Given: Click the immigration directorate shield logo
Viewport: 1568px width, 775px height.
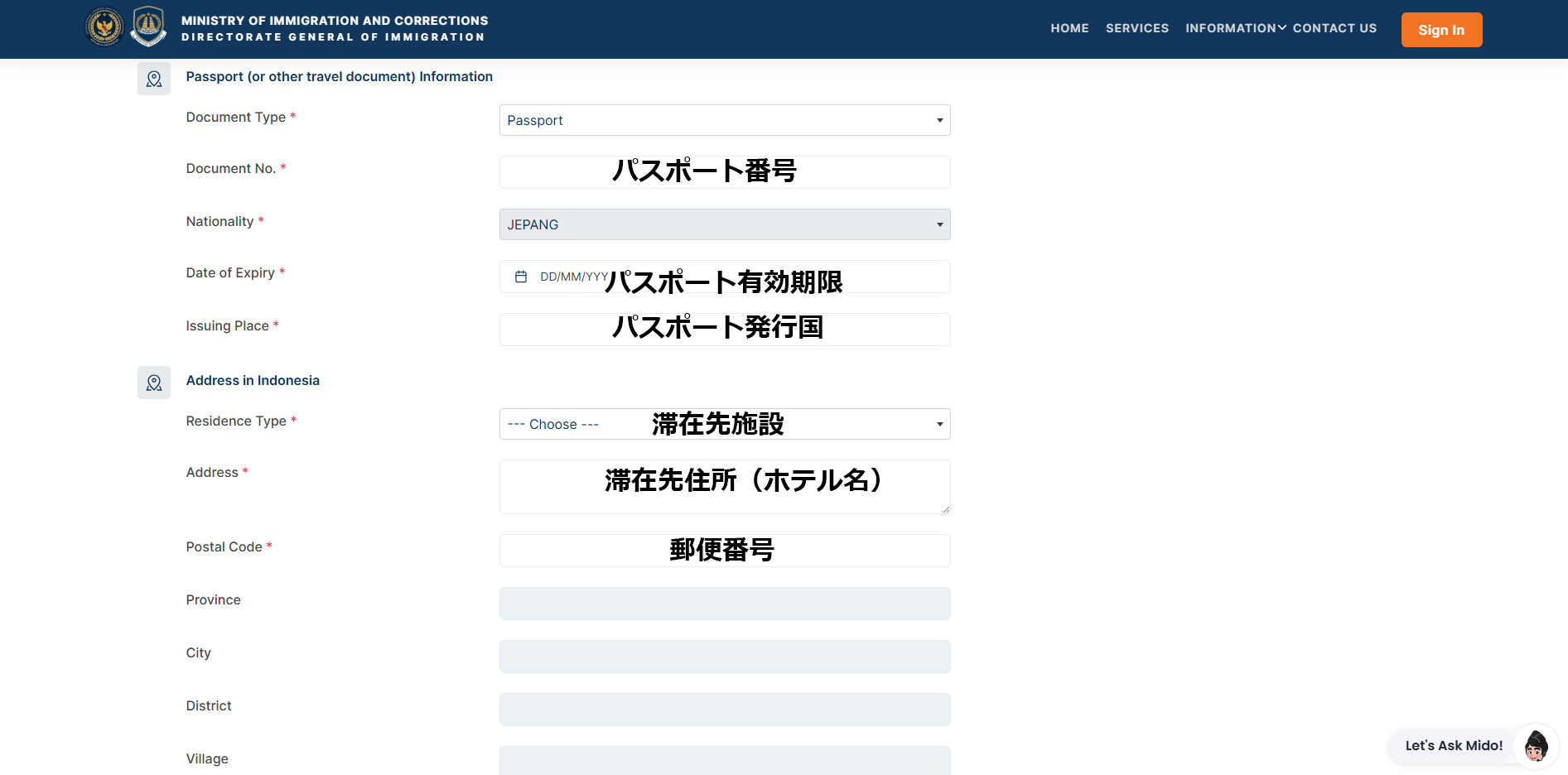Looking at the screenshot, I should (148, 26).
